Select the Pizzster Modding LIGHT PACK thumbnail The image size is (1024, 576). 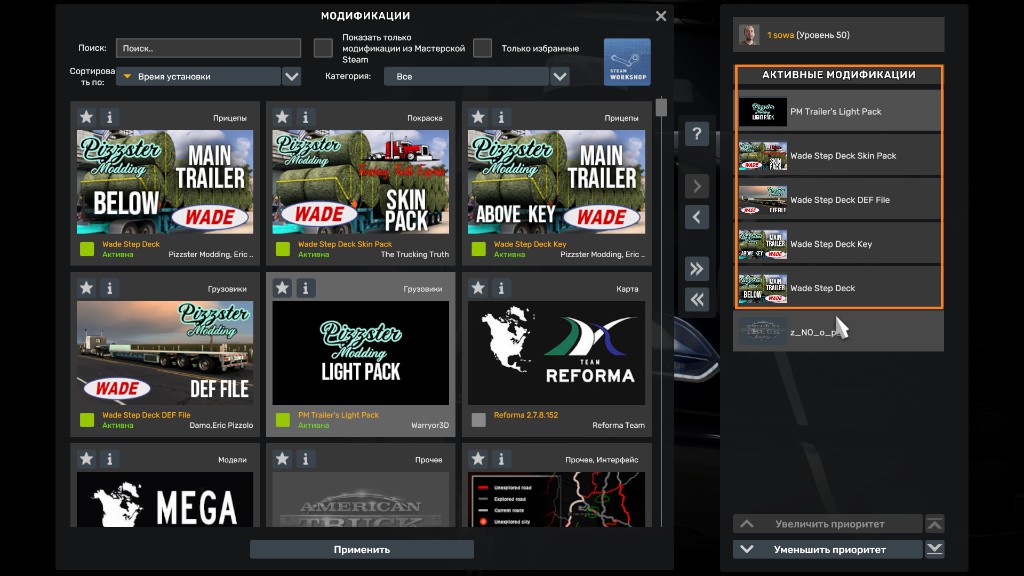[x=360, y=353]
